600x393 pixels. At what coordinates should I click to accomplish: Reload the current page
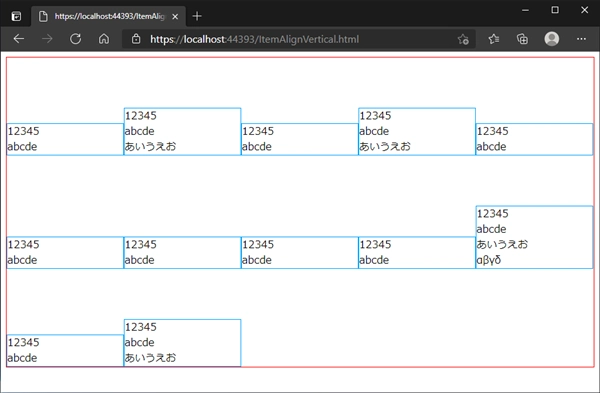[x=75, y=39]
